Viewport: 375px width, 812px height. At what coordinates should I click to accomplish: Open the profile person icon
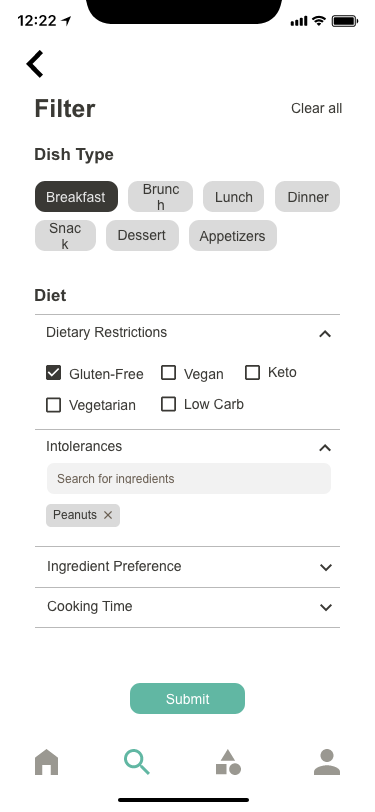(327, 762)
